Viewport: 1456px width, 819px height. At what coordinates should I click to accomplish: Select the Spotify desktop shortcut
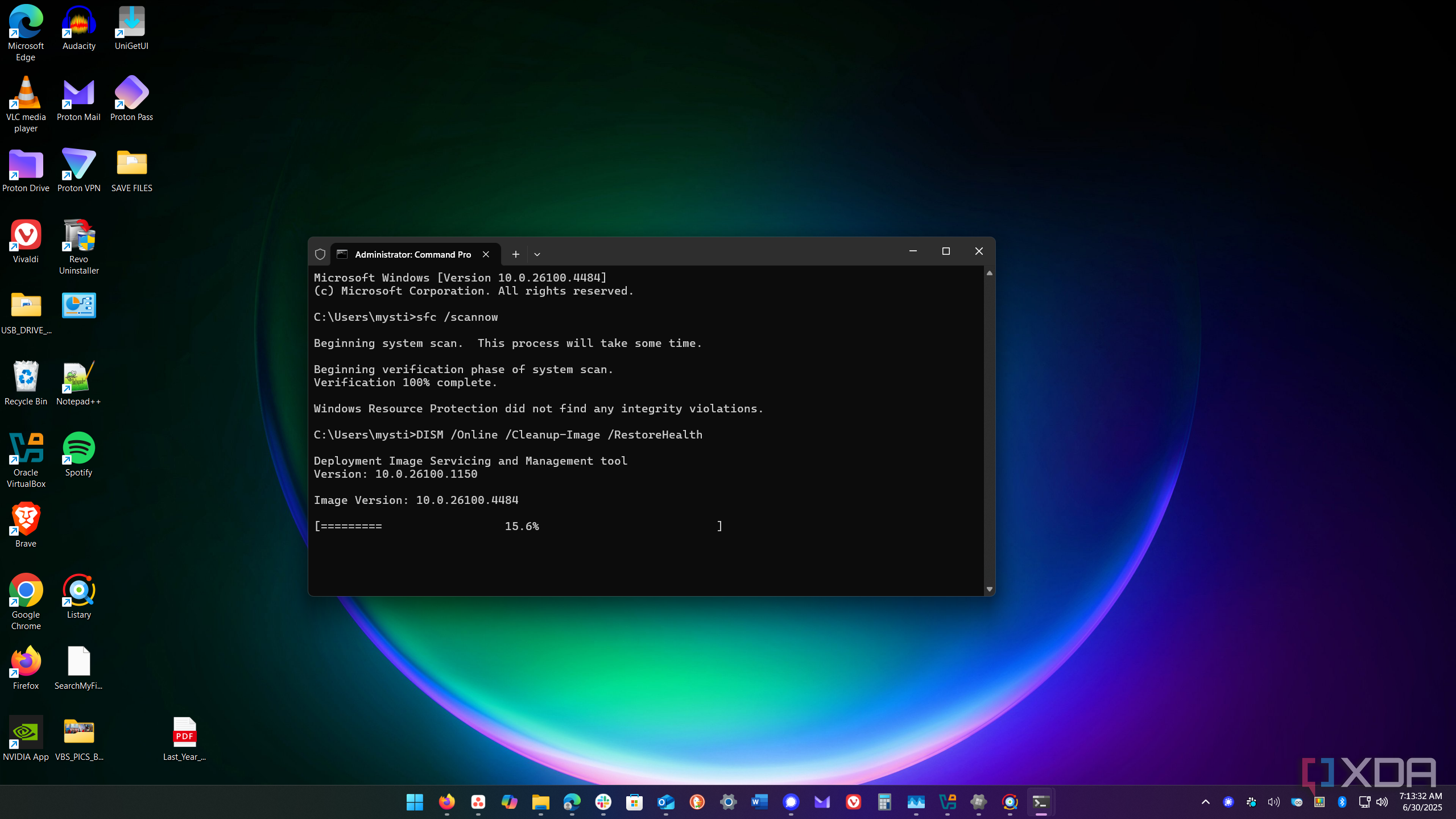[x=78, y=454]
